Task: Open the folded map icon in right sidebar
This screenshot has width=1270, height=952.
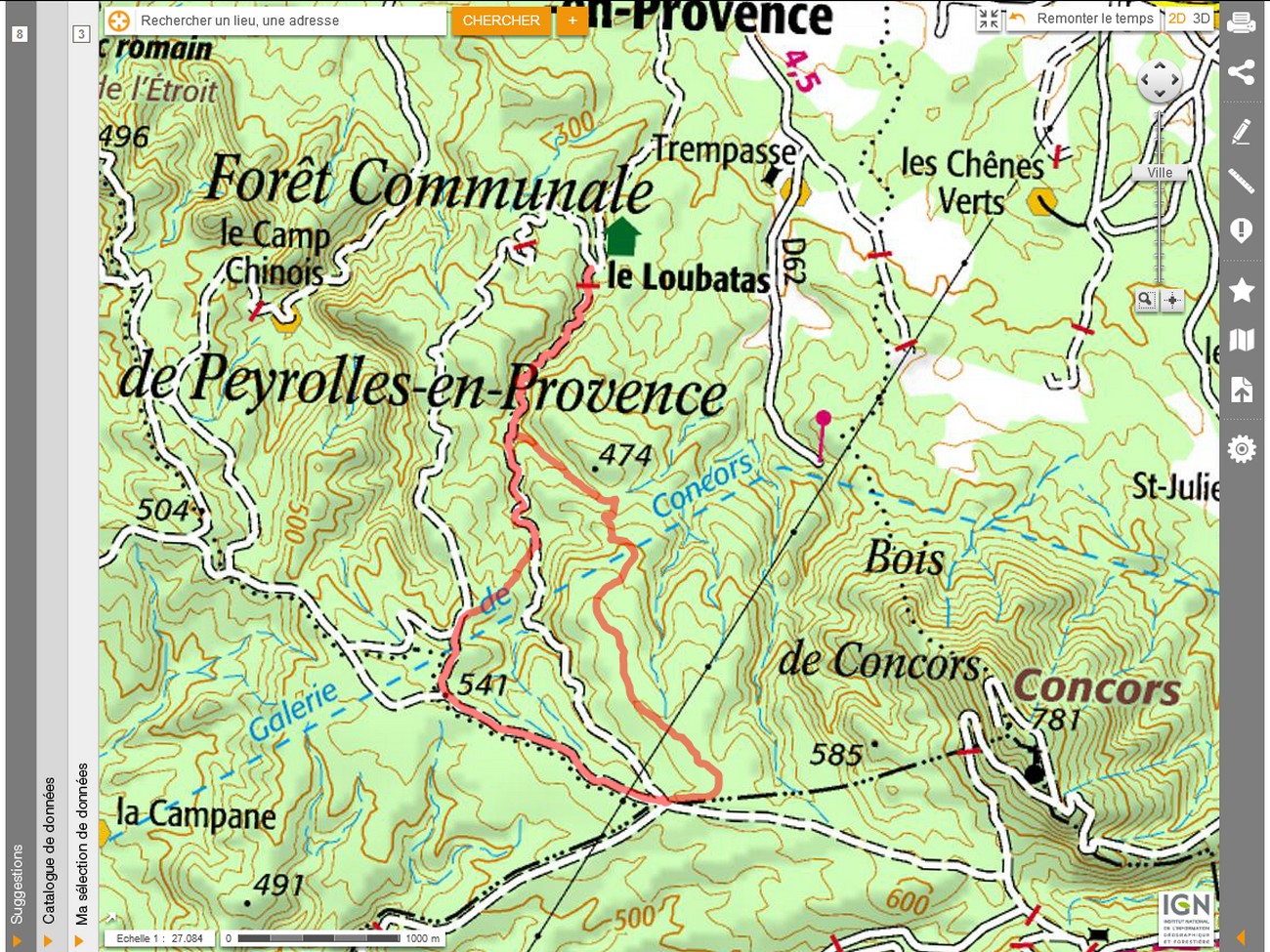Action: tap(1242, 340)
